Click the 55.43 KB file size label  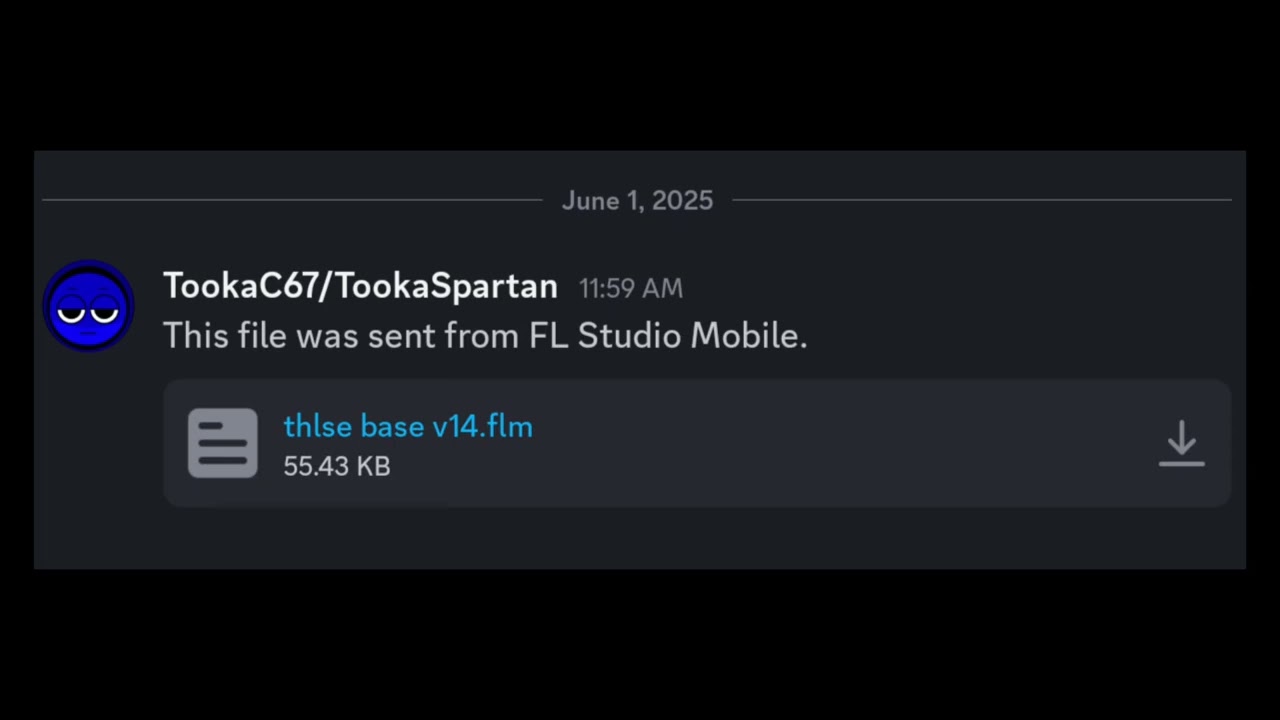click(336, 466)
